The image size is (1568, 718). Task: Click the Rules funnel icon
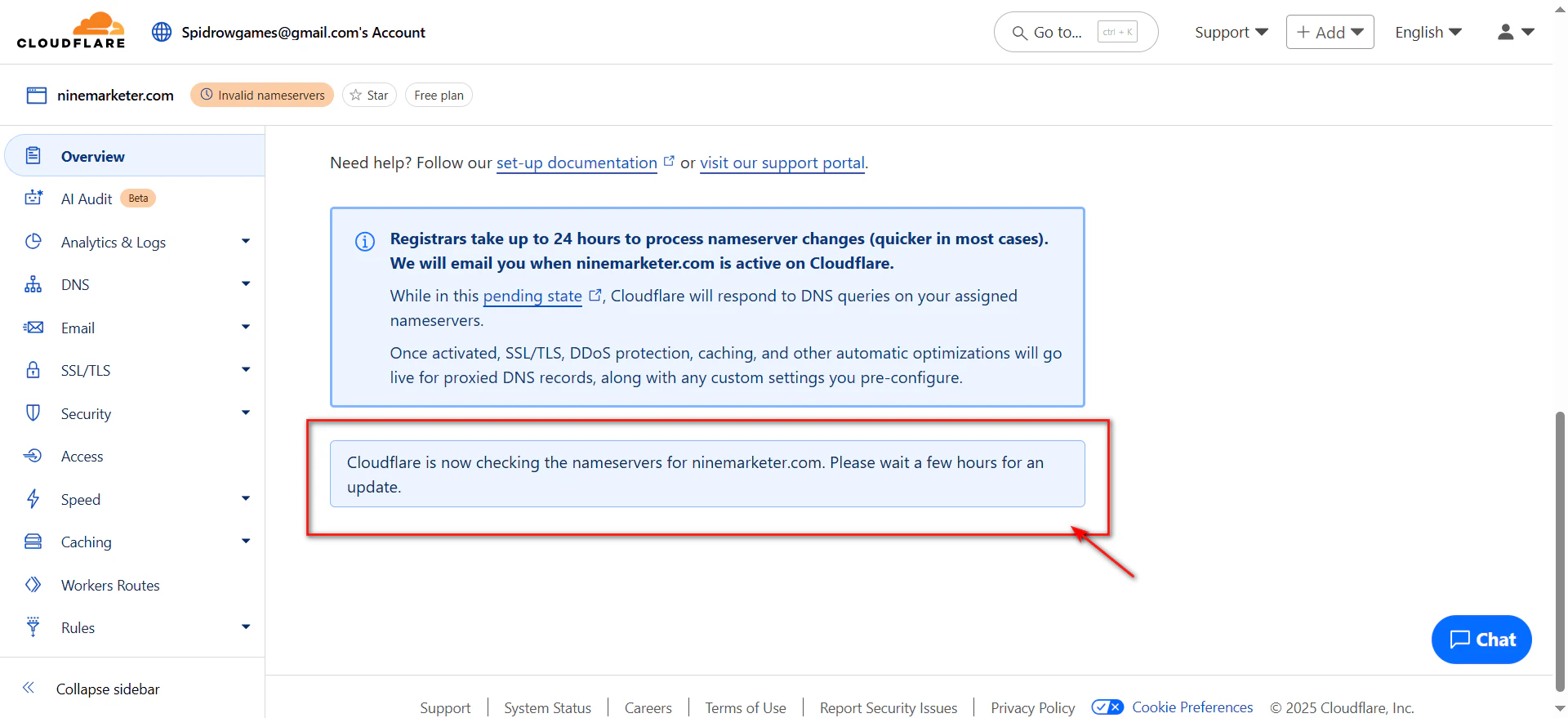pyautogui.click(x=33, y=627)
